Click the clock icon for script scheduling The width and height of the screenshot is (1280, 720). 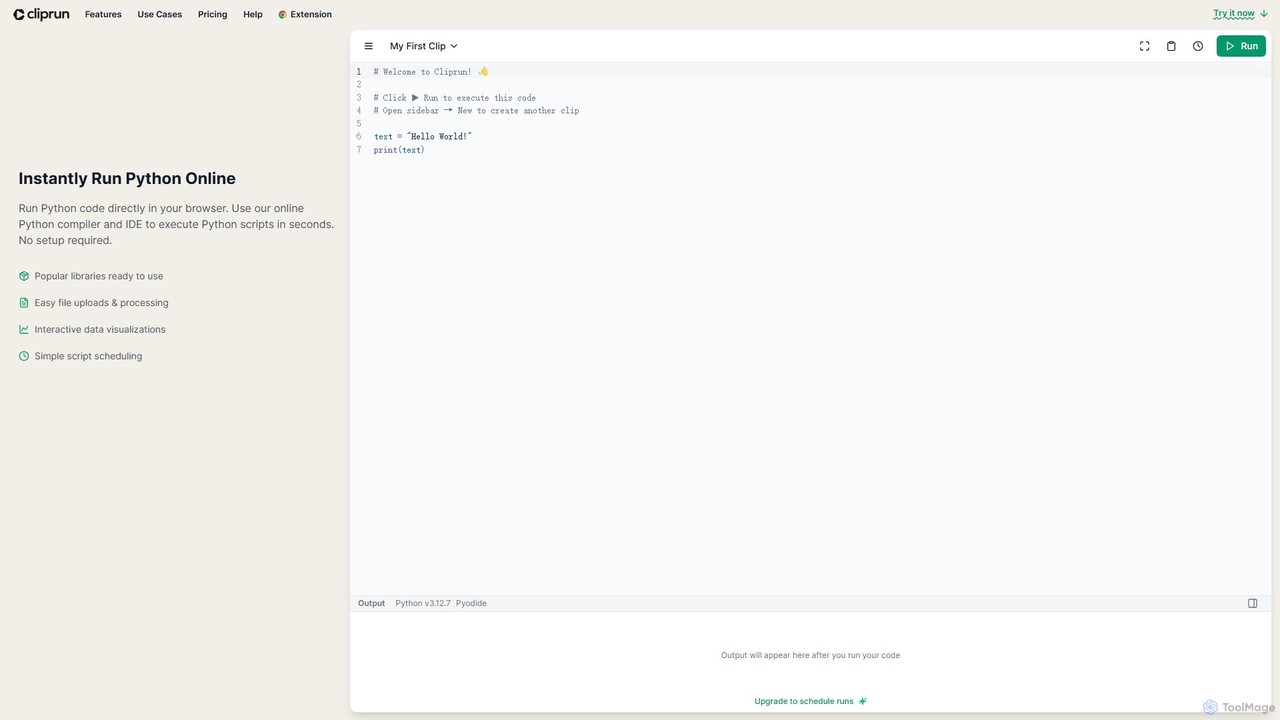[x=24, y=356]
